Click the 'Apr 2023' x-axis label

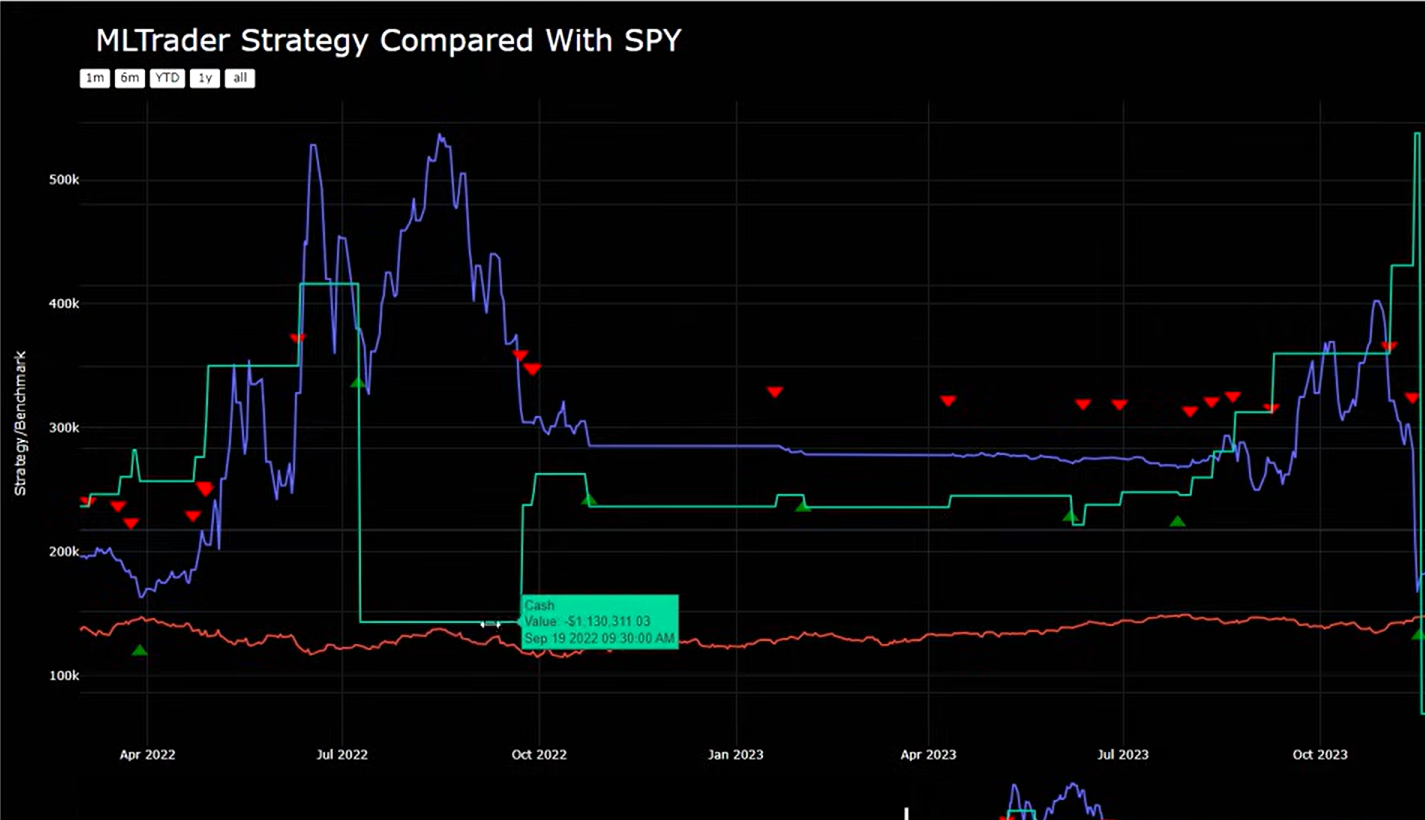928,754
